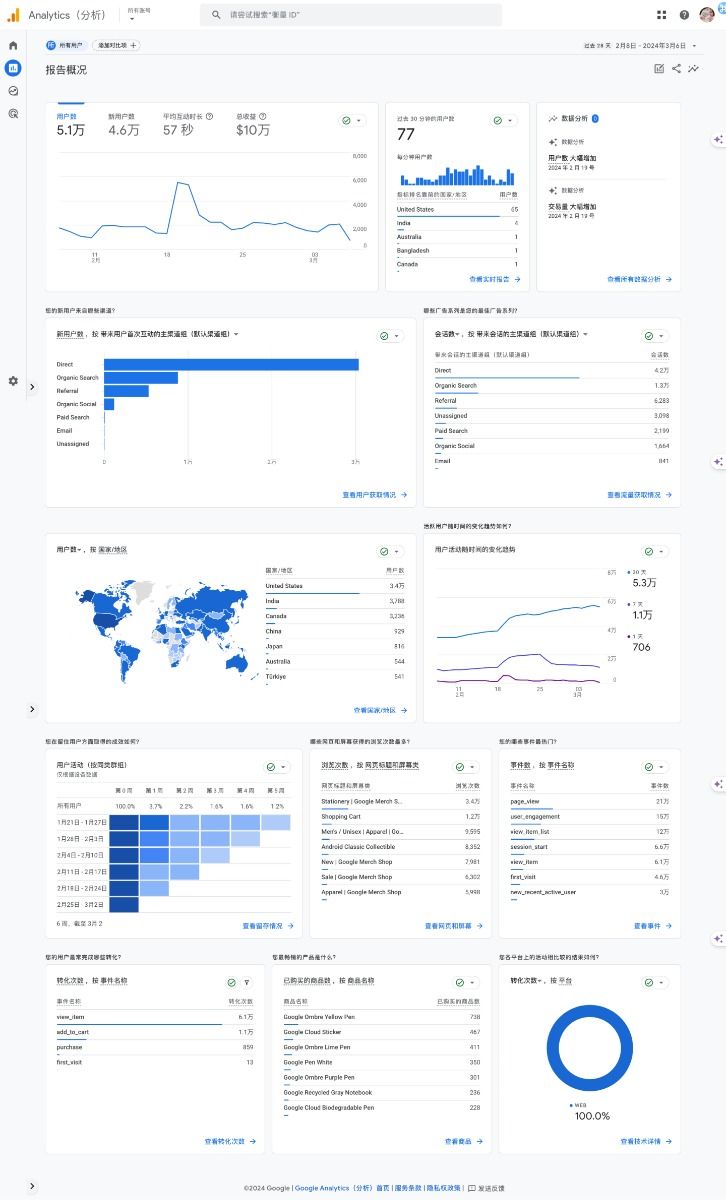Open the Admin gear icon in sidebar
The height and width of the screenshot is (1200, 726).
(13, 381)
